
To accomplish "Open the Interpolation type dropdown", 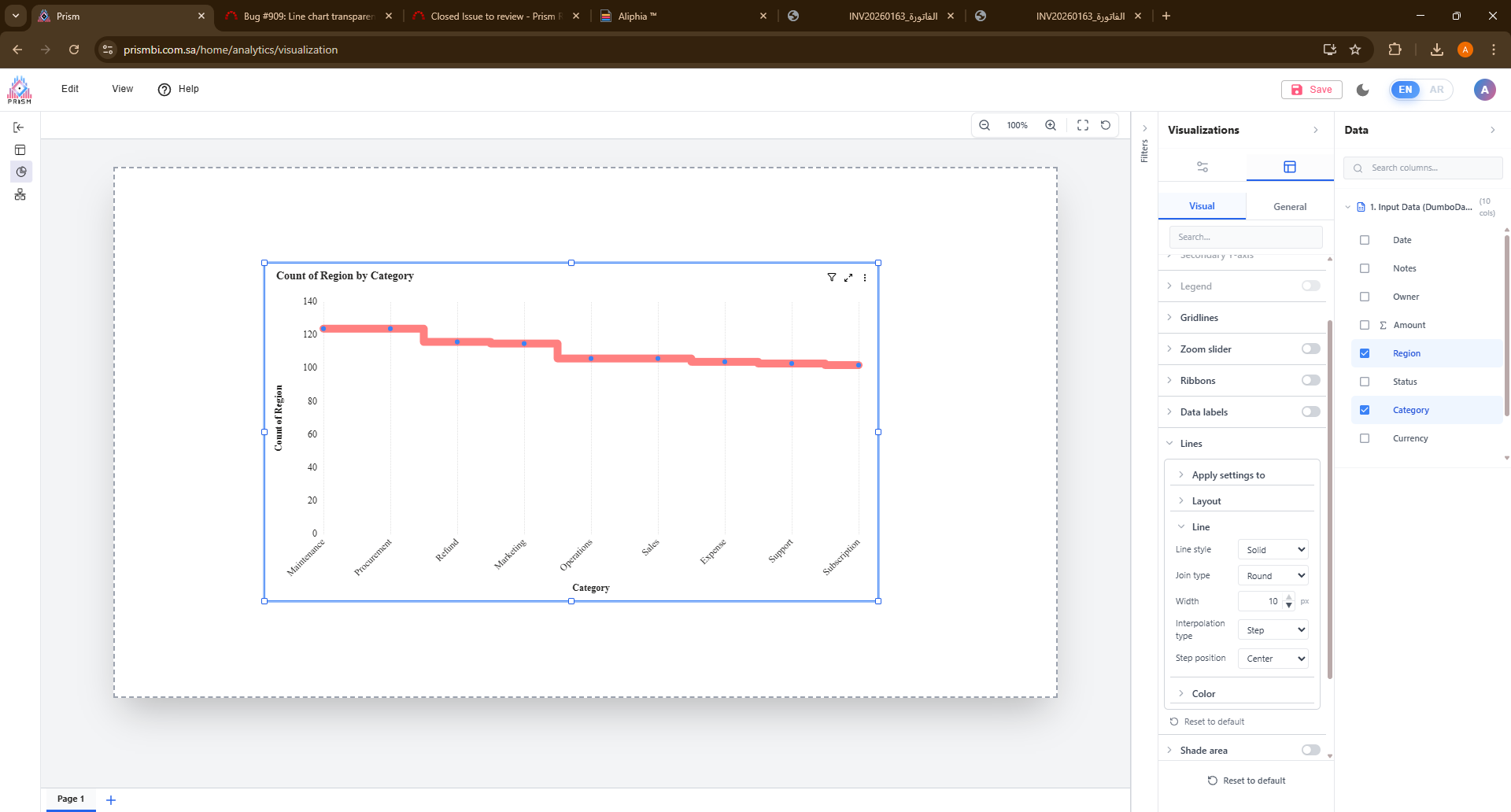I will click(1273, 630).
